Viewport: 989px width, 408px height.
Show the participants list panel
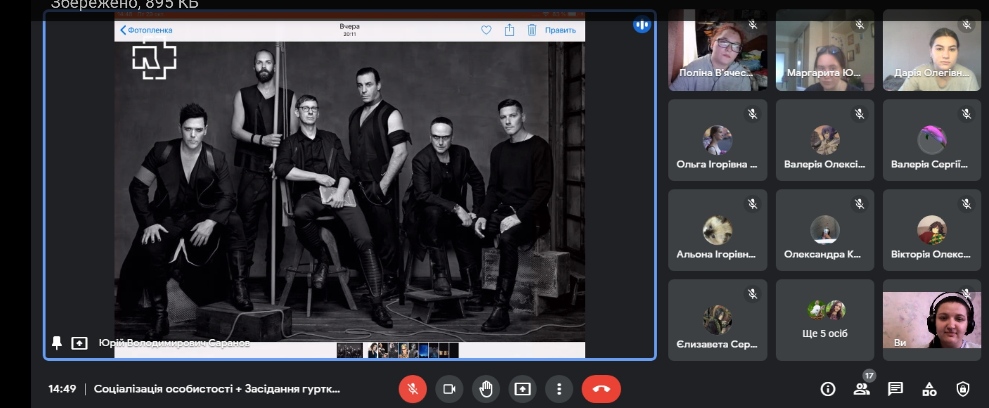861,389
